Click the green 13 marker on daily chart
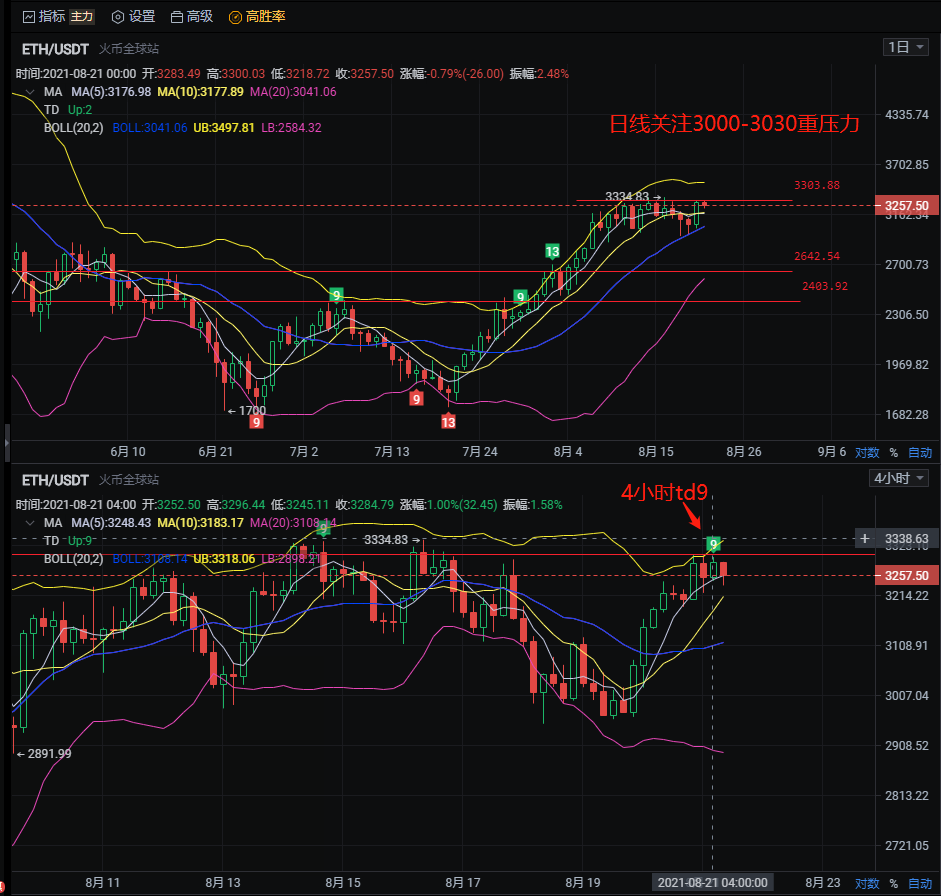 (x=551, y=250)
